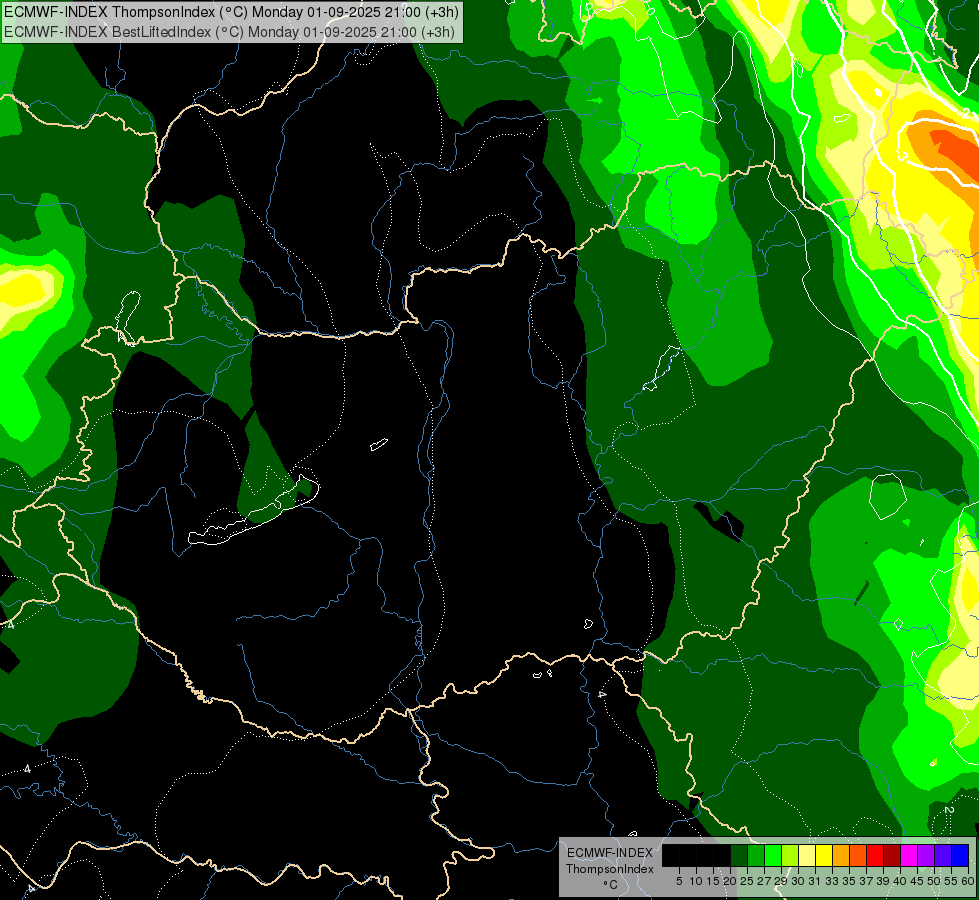Viewport: 979px width, 900px height.
Task: Click the legend tick value 60
Action: (x=968, y=881)
